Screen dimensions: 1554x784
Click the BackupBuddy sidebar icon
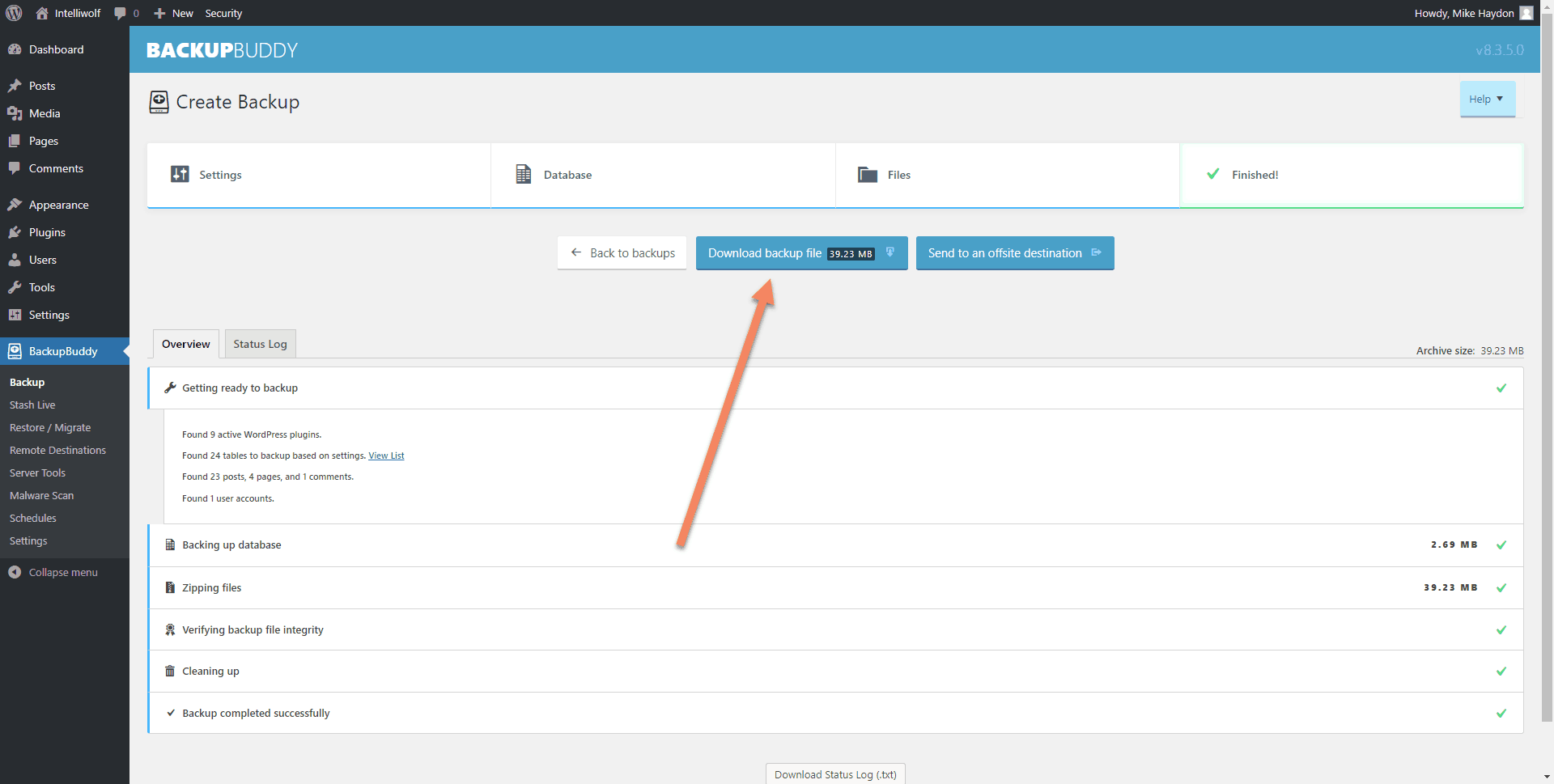coord(15,350)
